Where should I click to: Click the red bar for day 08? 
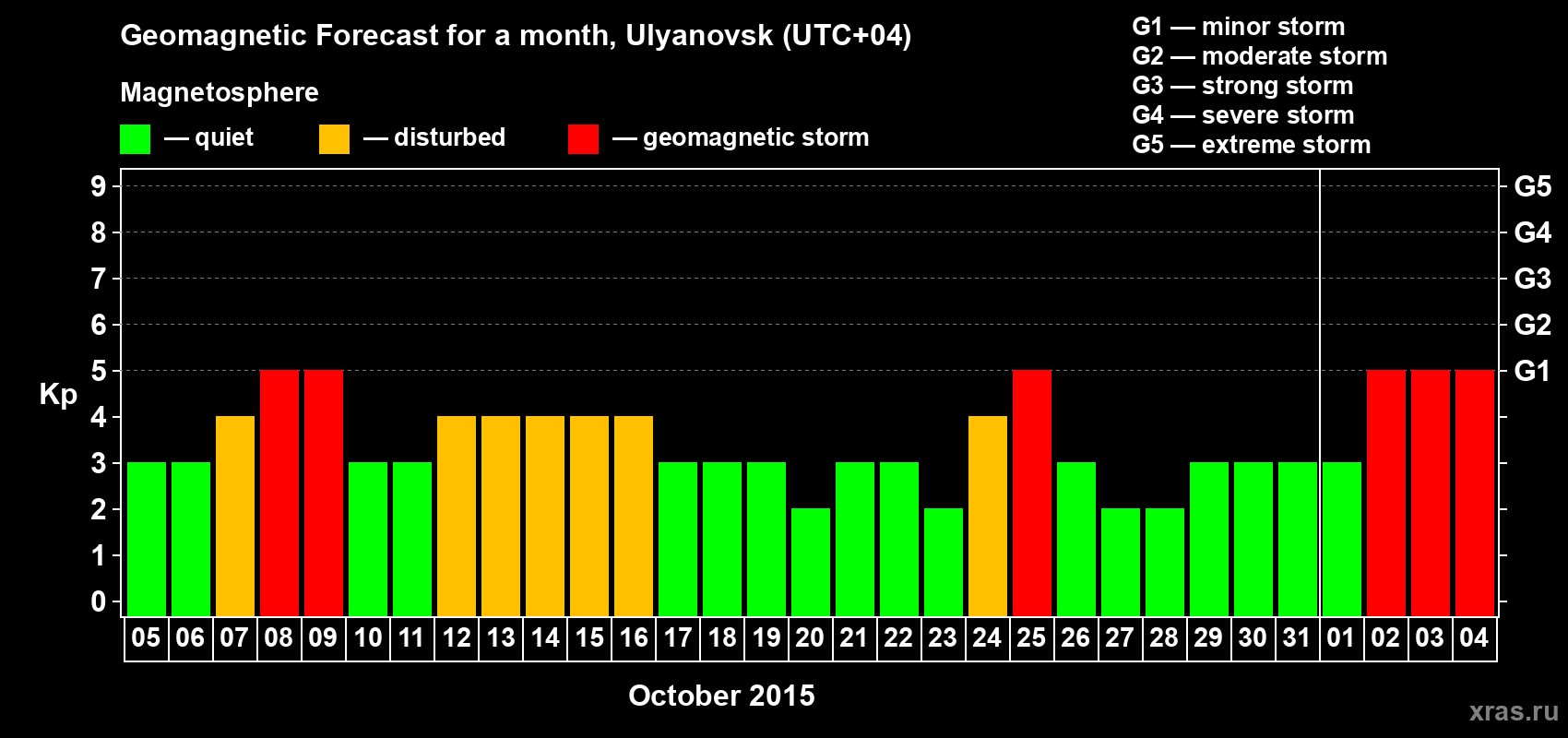point(279,493)
